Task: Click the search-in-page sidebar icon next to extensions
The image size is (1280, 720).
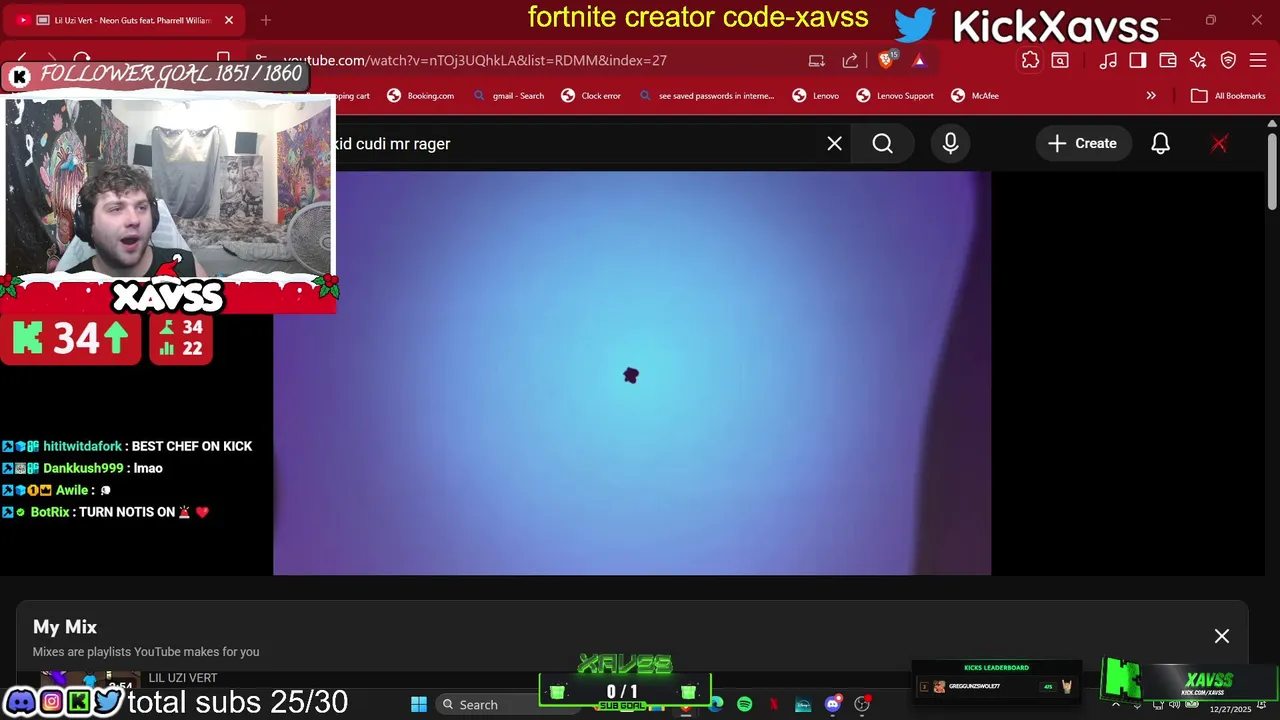Action: point(1060,60)
